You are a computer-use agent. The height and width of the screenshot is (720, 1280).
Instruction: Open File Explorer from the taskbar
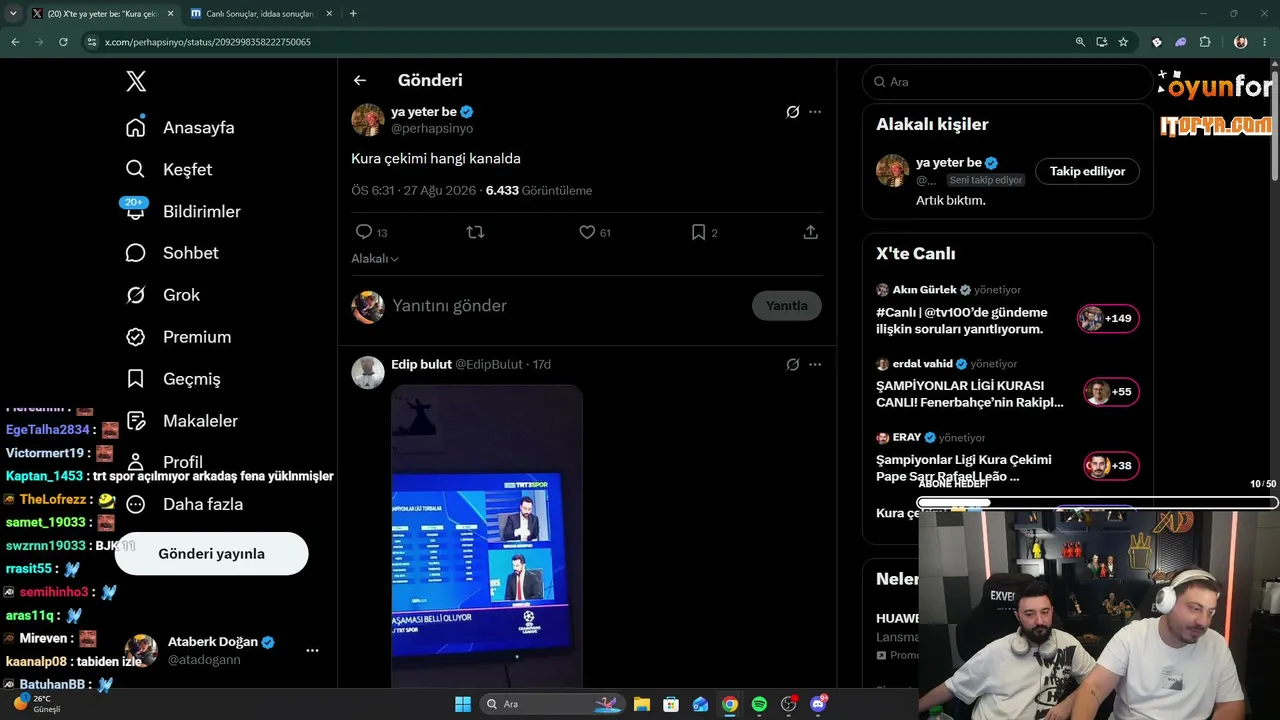(x=642, y=704)
